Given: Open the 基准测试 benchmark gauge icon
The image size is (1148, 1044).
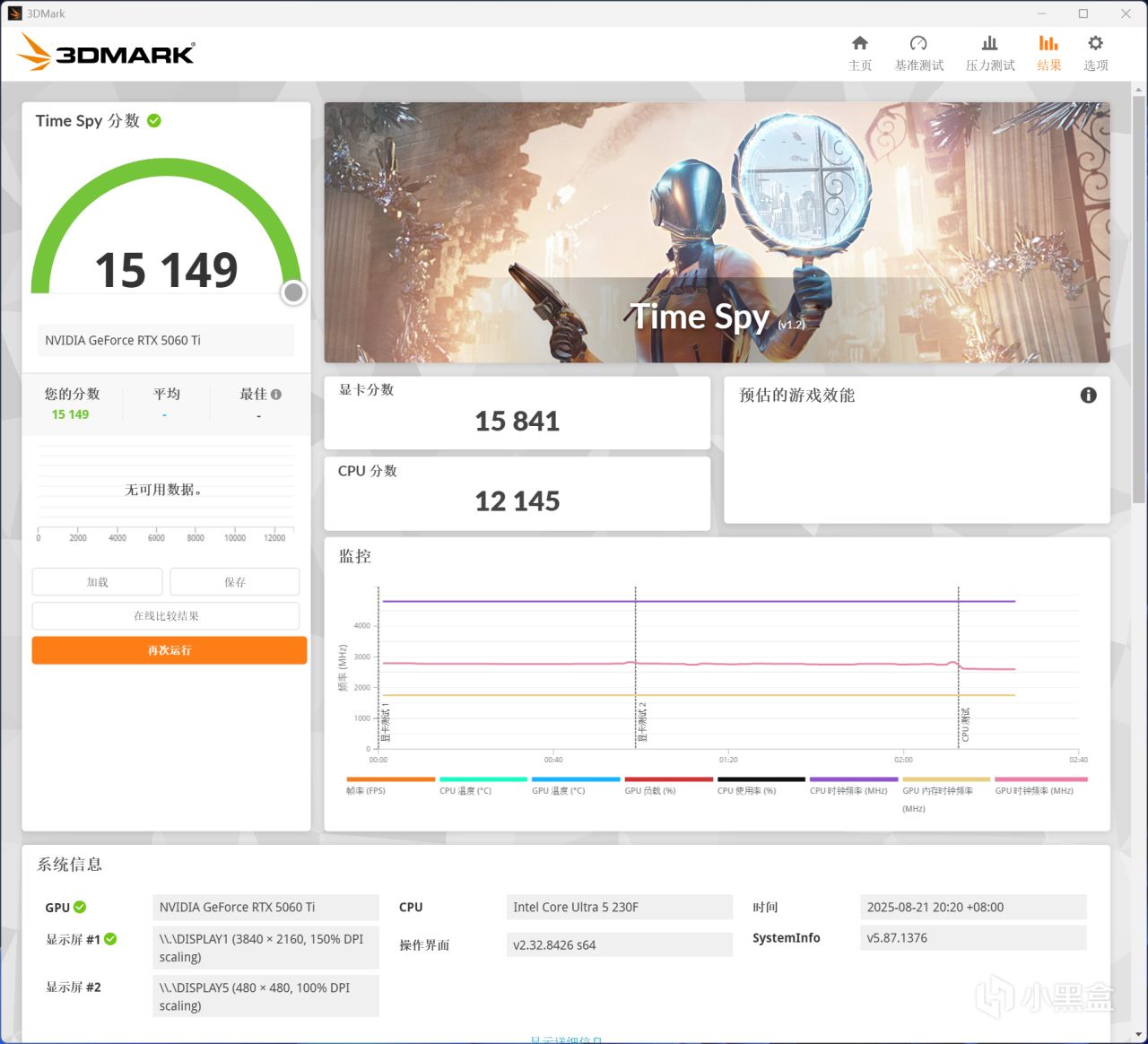Looking at the screenshot, I should click(x=918, y=43).
